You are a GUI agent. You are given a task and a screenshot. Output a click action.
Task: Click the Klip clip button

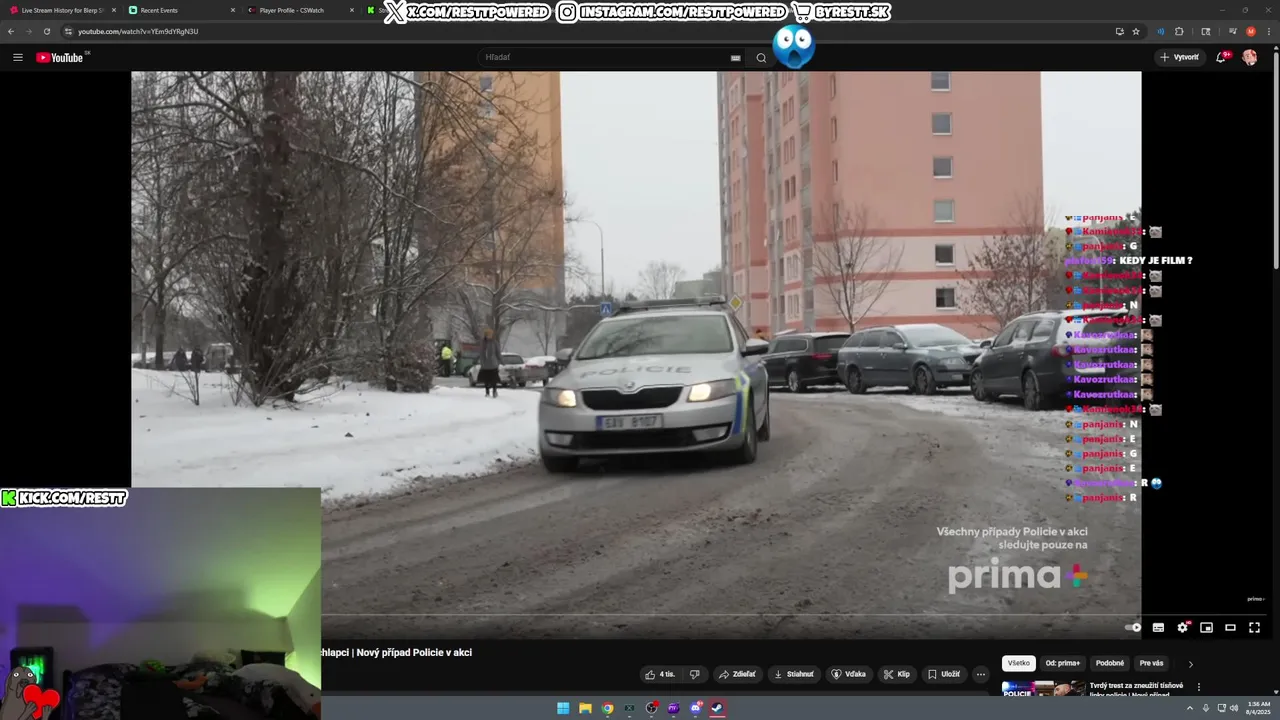click(x=897, y=674)
